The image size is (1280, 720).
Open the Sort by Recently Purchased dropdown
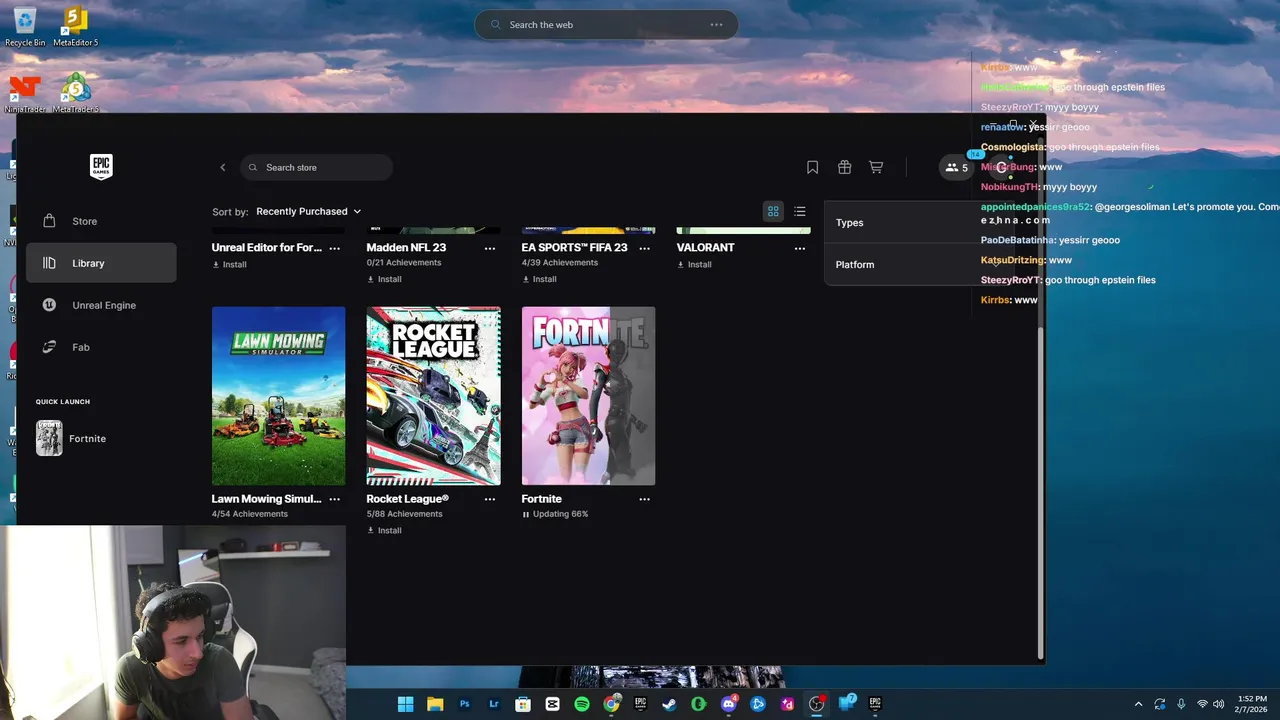click(309, 211)
